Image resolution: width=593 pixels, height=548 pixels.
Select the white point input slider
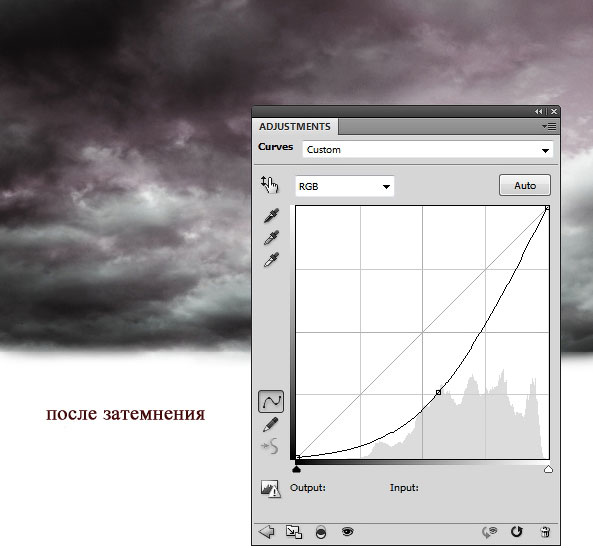click(548, 469)
